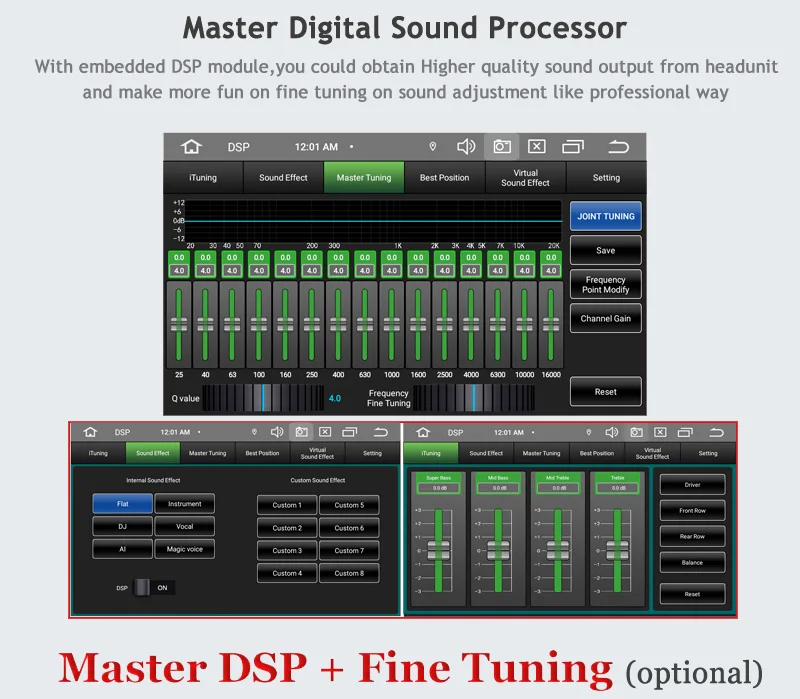
Task: Select the Custom 5 sound effect preset
Action: click(349, 505)
